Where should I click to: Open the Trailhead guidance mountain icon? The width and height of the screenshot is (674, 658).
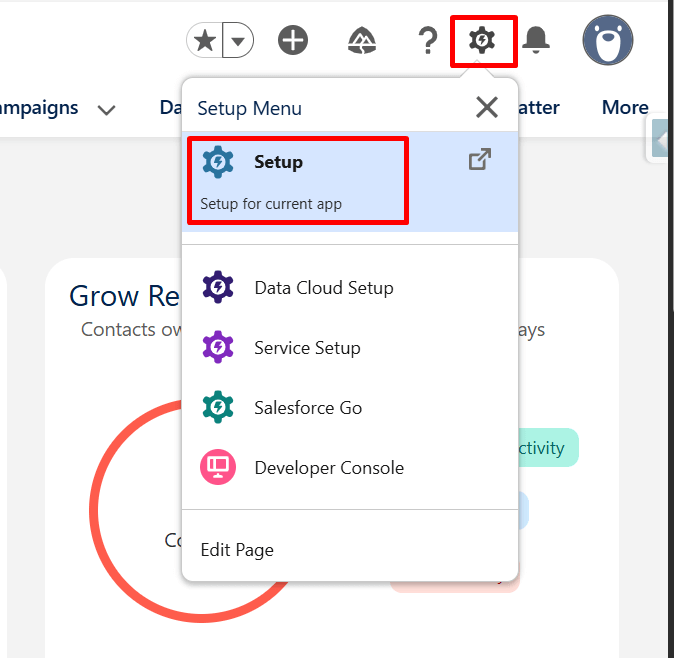361,41
